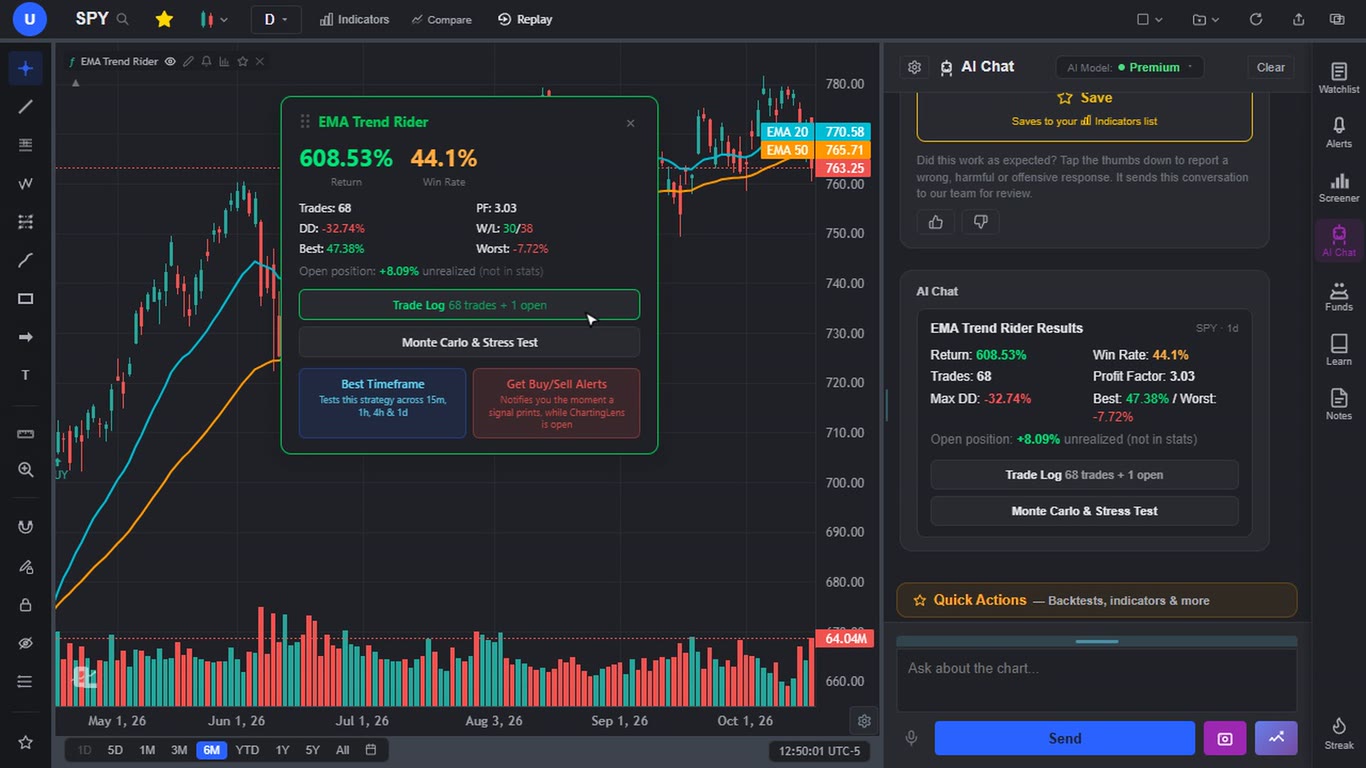Focus the Ask about the chart field
This screenshot has width=1366, height=768.
point(1097,680)
